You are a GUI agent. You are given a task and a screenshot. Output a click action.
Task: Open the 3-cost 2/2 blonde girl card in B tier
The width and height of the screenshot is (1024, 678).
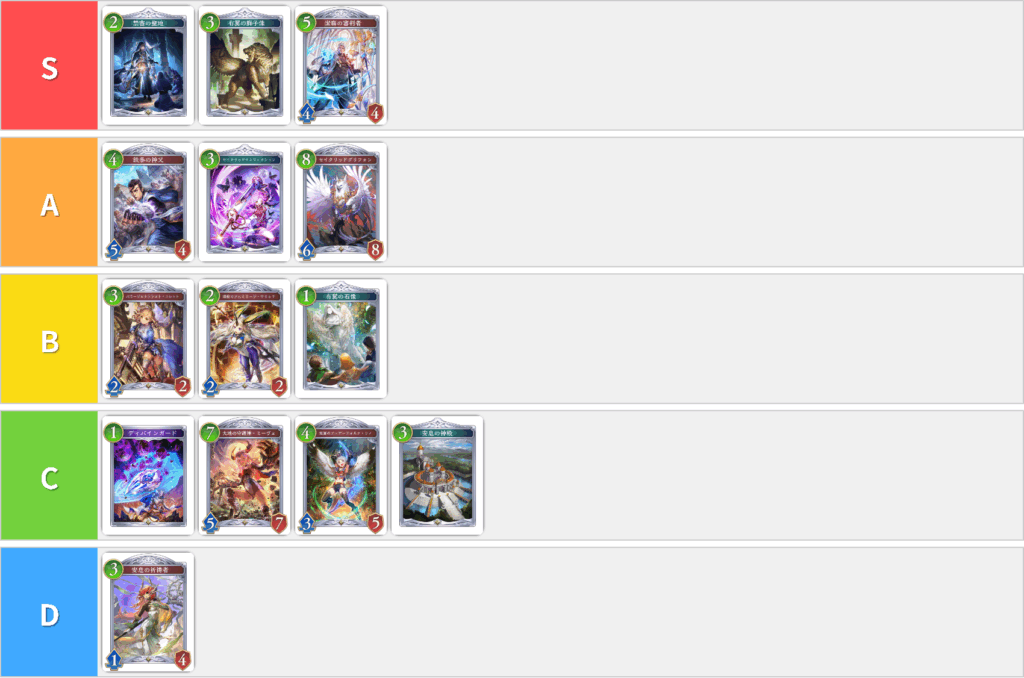coord(148,338)
